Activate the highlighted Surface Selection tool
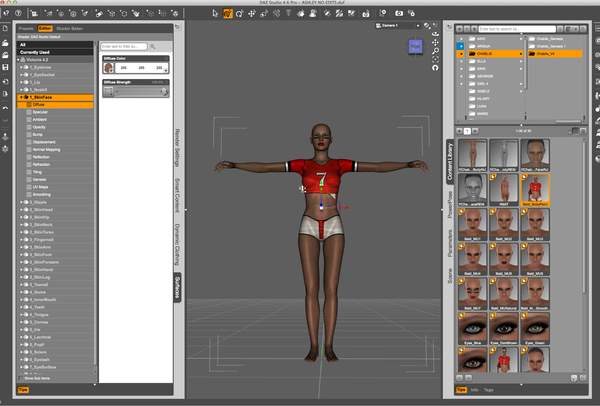600x406 pixels. click(228, 13)
